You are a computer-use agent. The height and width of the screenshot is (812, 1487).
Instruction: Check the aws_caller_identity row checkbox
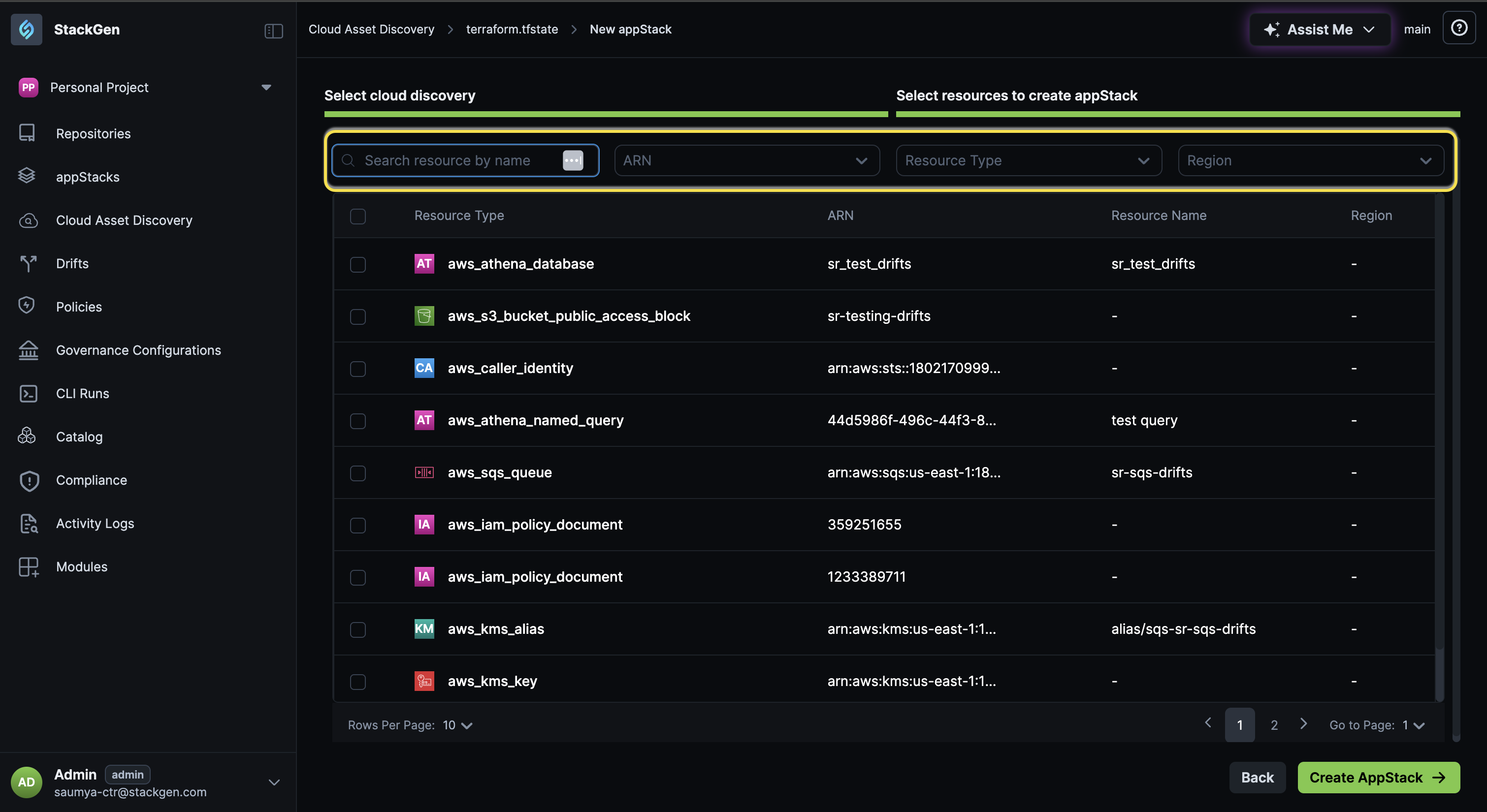click(358, 369)
